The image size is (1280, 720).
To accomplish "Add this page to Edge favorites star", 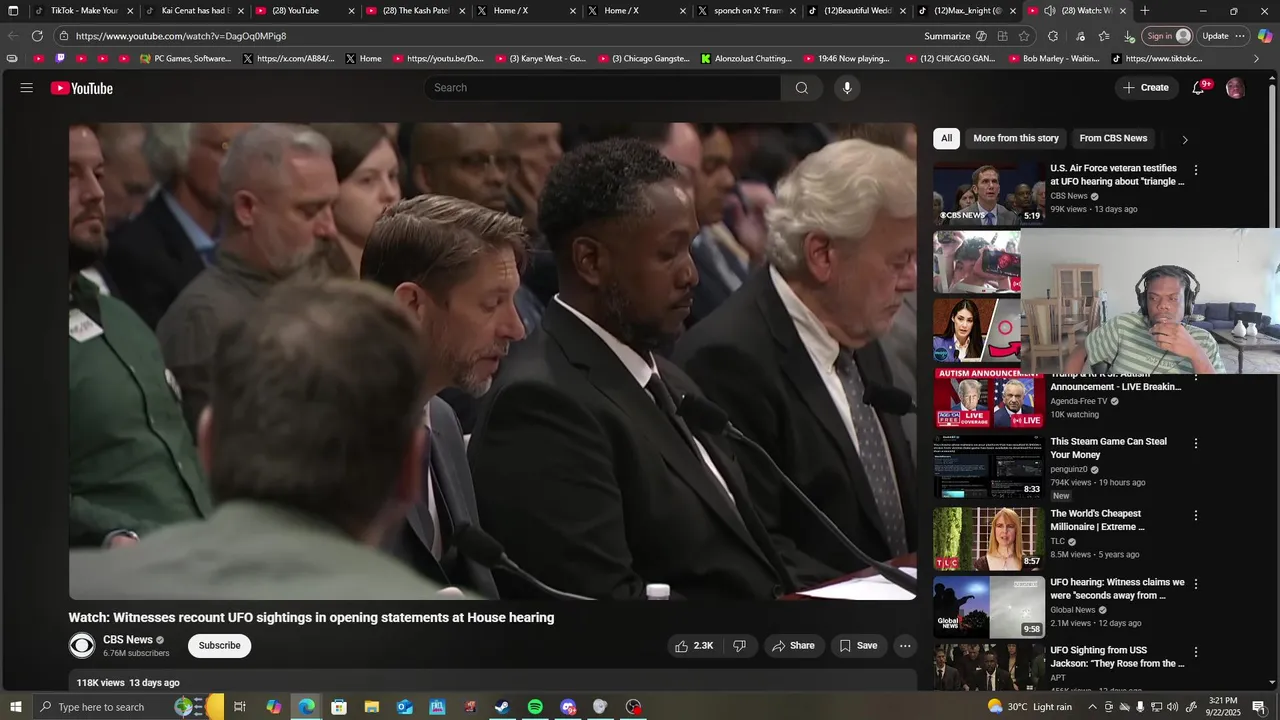I will click(1024, 36).
